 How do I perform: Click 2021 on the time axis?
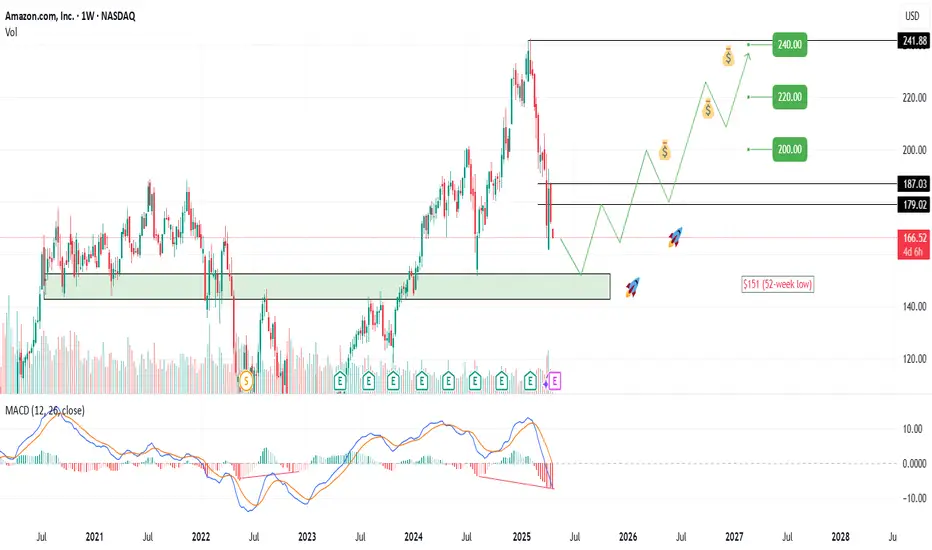click(x=95, y=537)
